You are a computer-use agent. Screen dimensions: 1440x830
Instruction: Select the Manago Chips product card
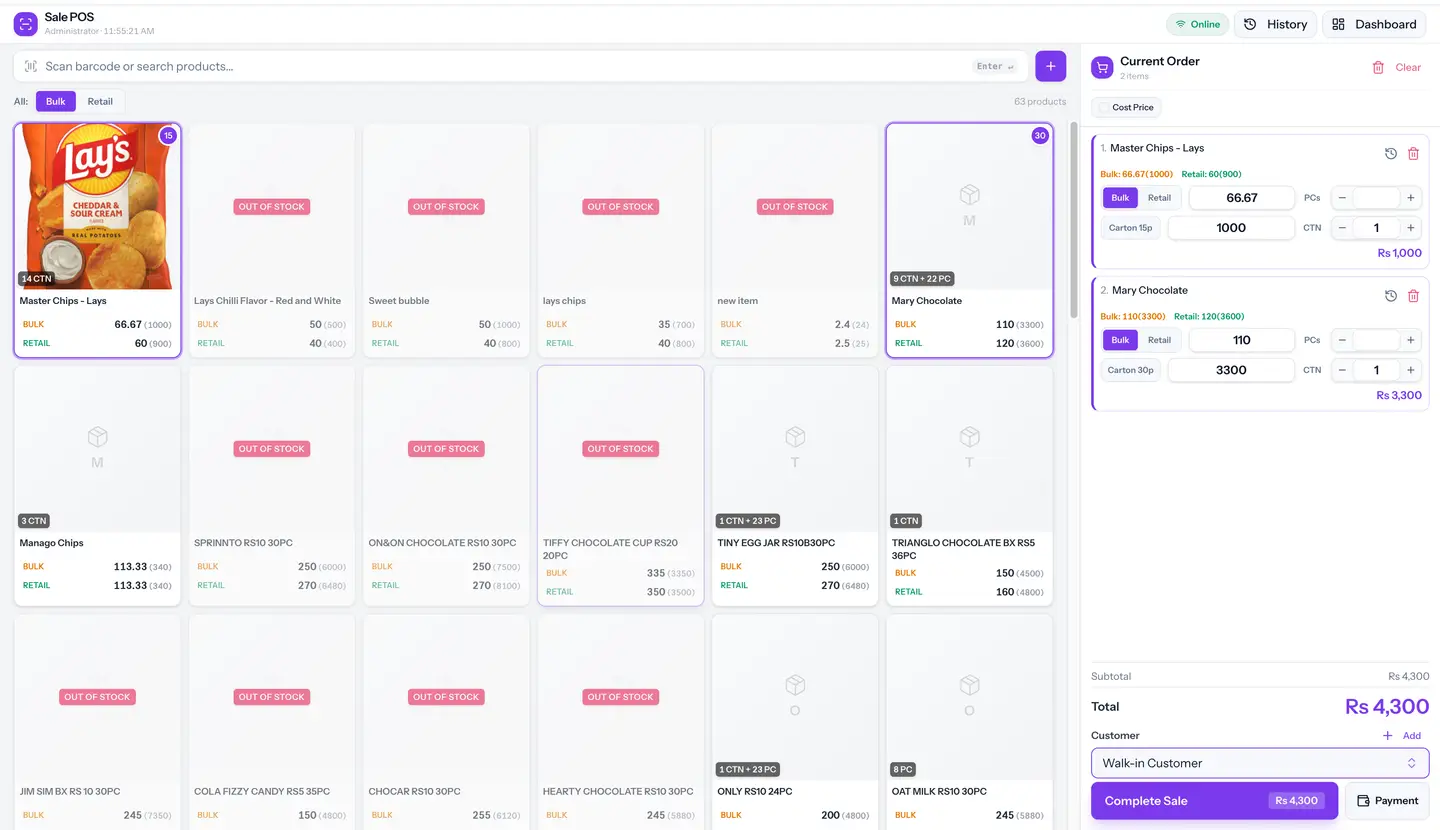point(98,485)
